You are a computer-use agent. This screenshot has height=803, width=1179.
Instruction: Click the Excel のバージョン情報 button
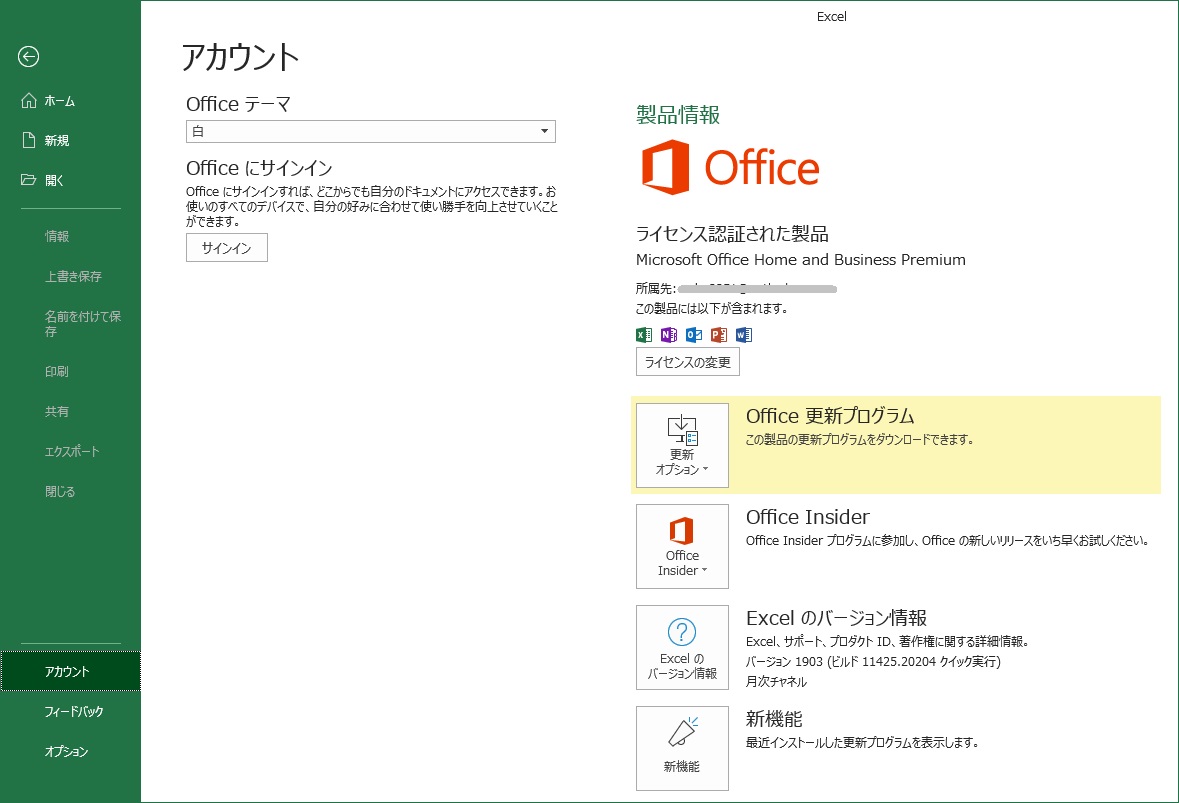(x=682, y=647)
